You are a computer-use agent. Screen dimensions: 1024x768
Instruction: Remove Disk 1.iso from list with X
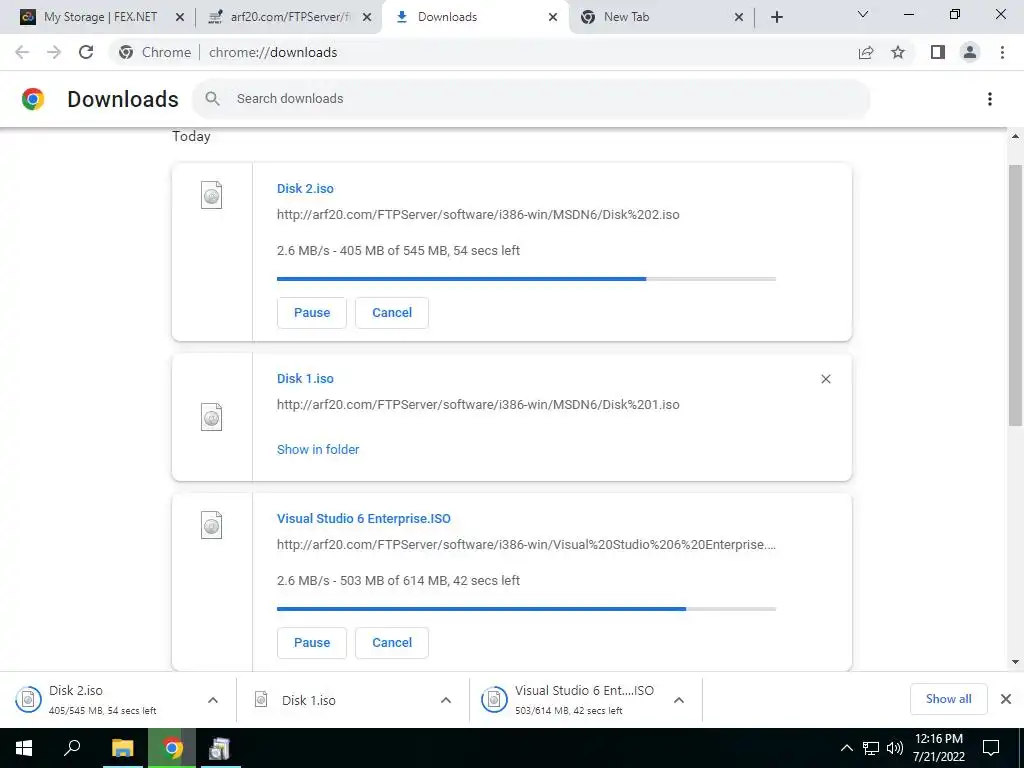pos(825,379)
